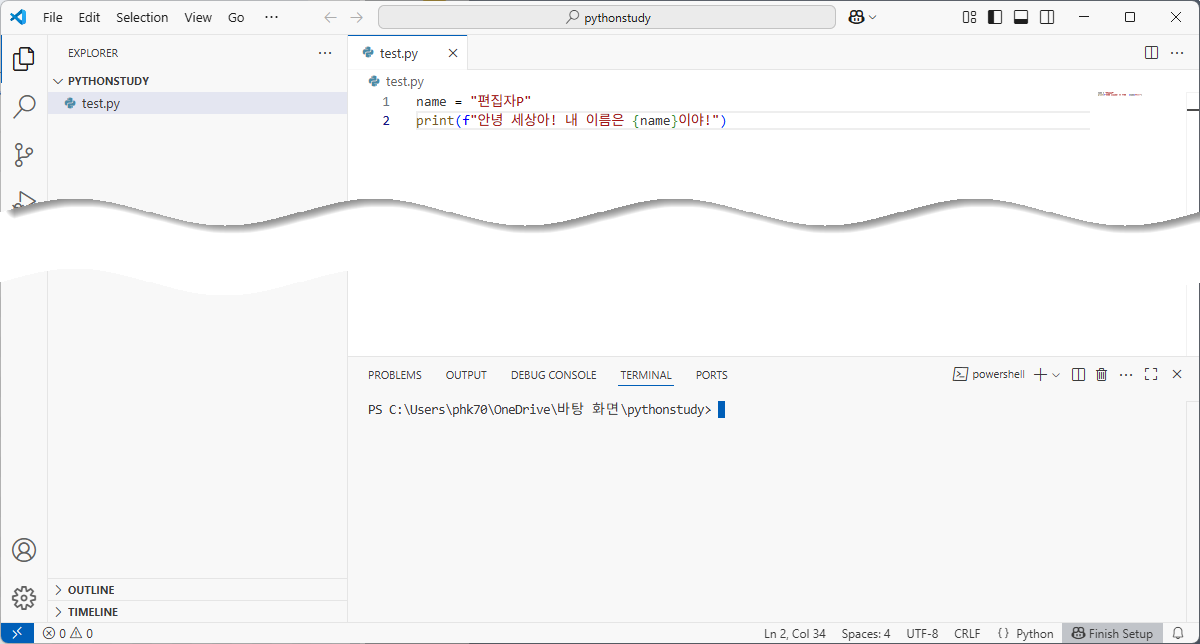Change the UTF-8 encoding setting

click(922, 633)
